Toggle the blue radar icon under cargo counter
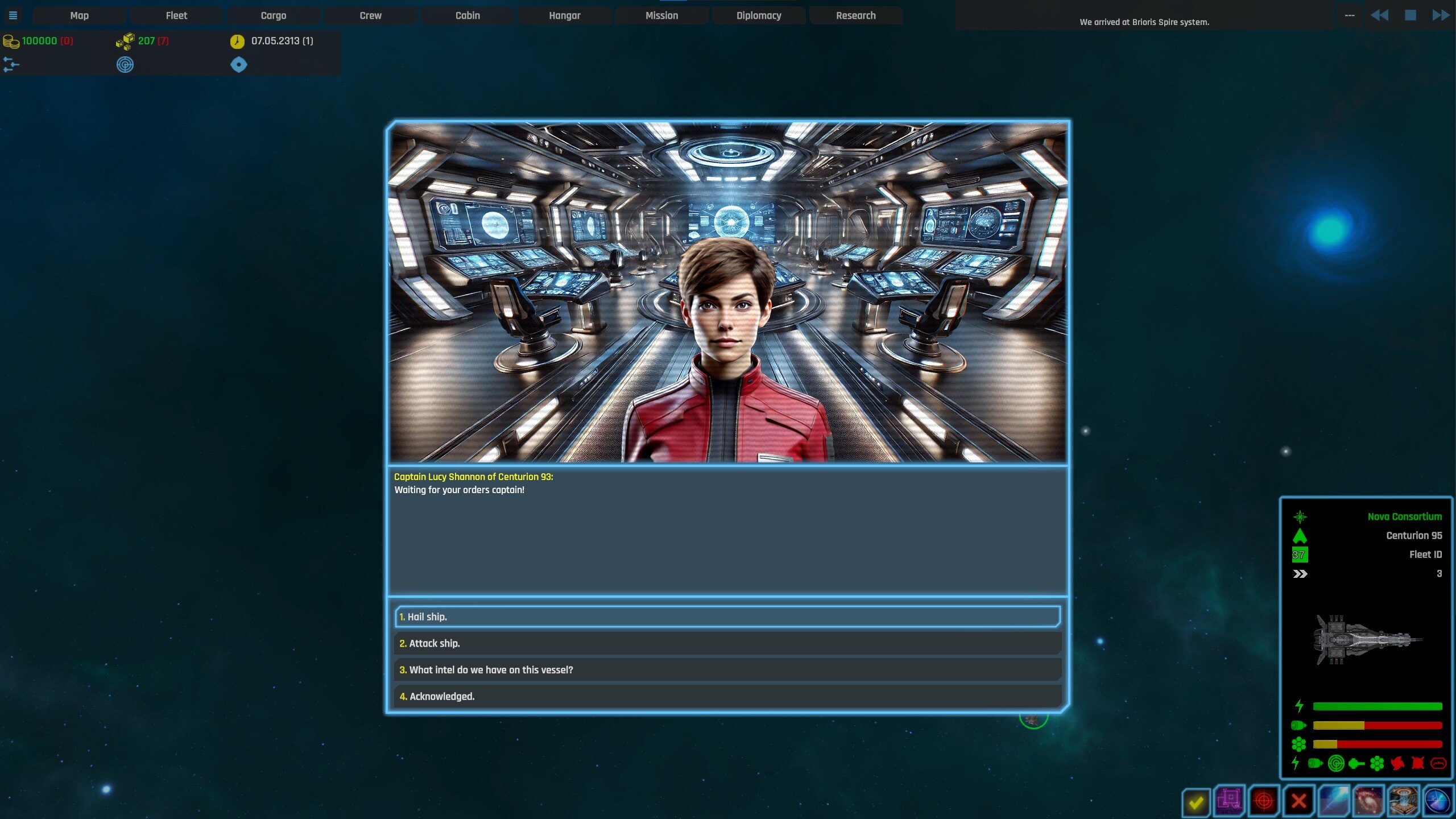 point(125,64)
